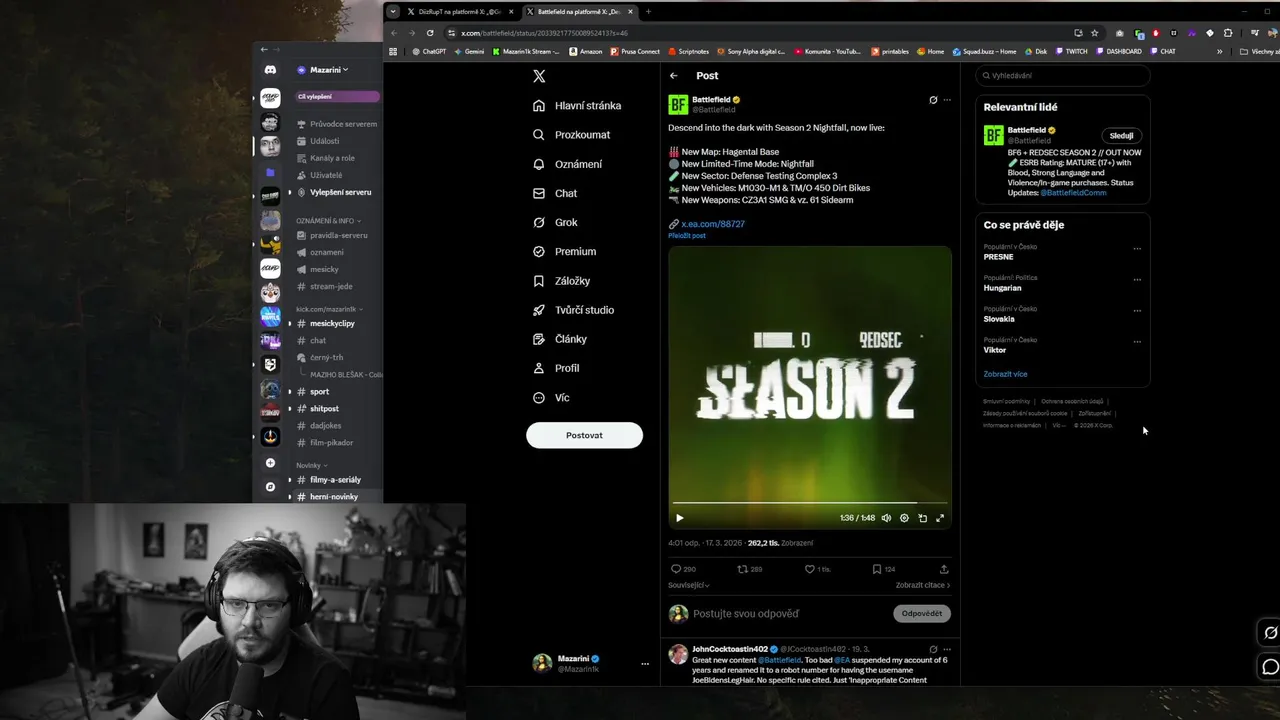Bookmark this page with the star icon
This screenshot has width=1280, height=720.
[1095, 33]
